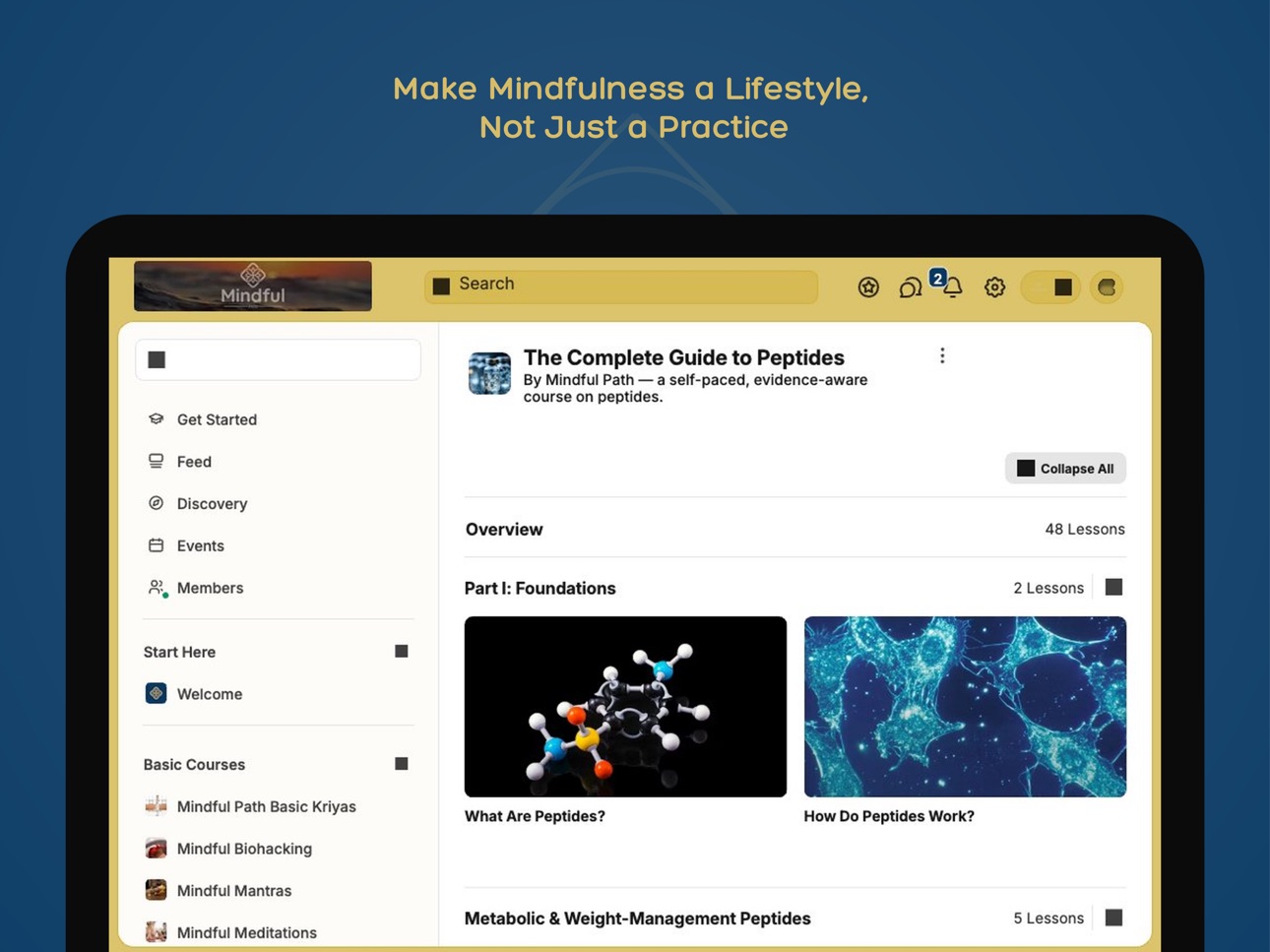Viewport: 1270px width, 952px height.
Task: Collapse Part I: Foundations section
Action: [x=1113, y=588]
